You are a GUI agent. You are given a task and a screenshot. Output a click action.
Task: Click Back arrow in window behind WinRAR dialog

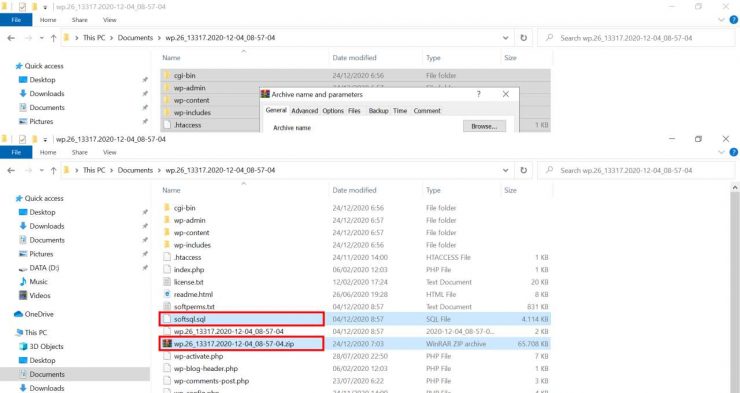(x=11, y=38)
